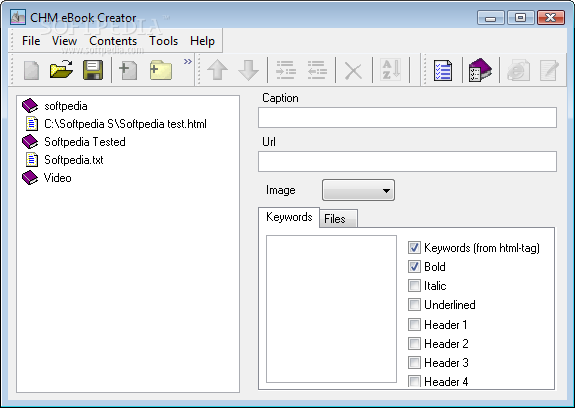
Task: Maximize the CHM eBook Creator window
Action: pos(520,18)
